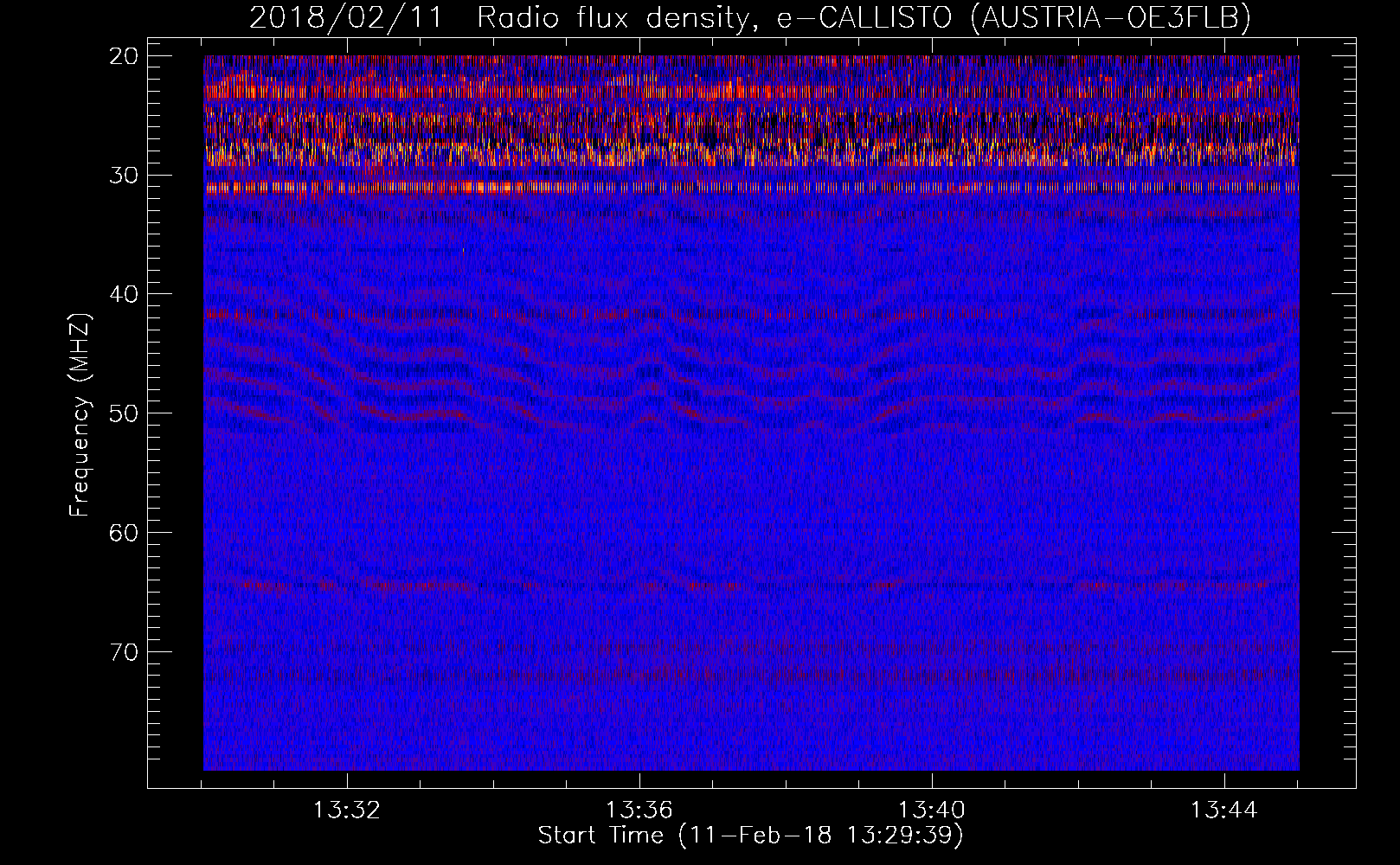Click the 13:32 time tick label

click(x=347, y=811)
